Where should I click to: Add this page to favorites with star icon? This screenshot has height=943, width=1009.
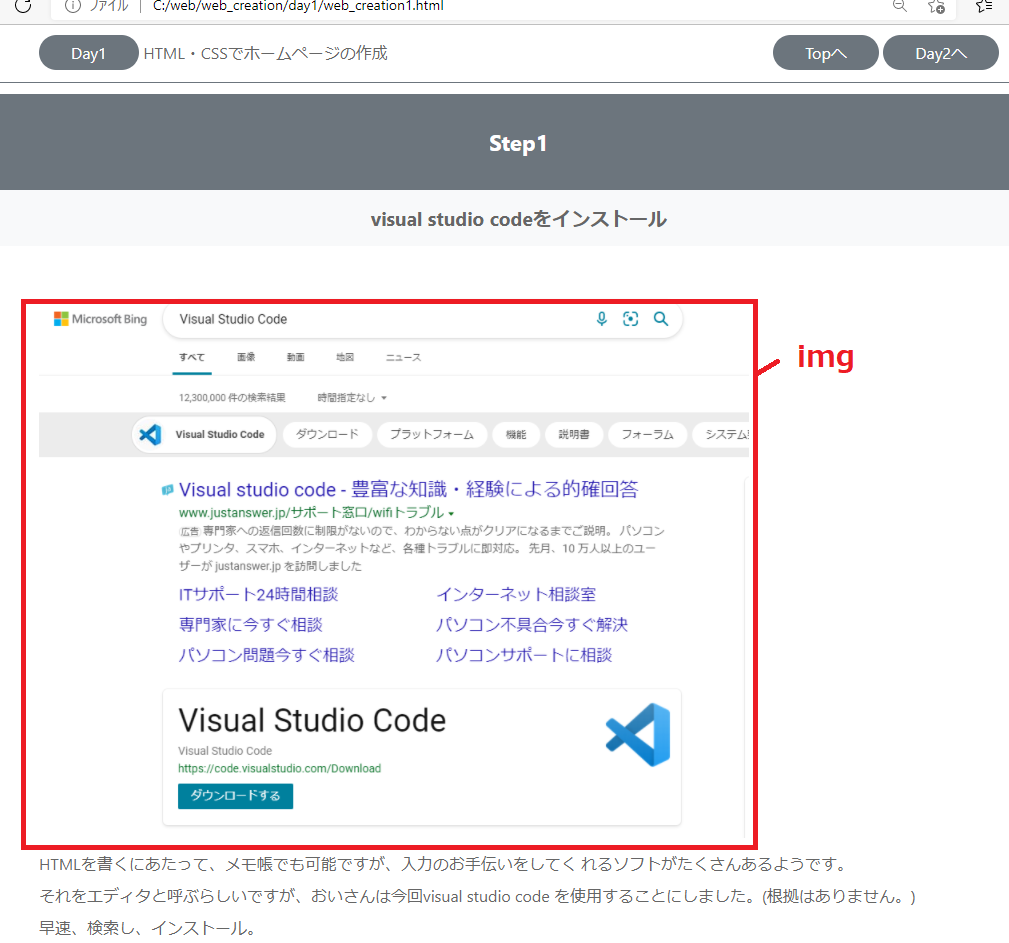936,6
